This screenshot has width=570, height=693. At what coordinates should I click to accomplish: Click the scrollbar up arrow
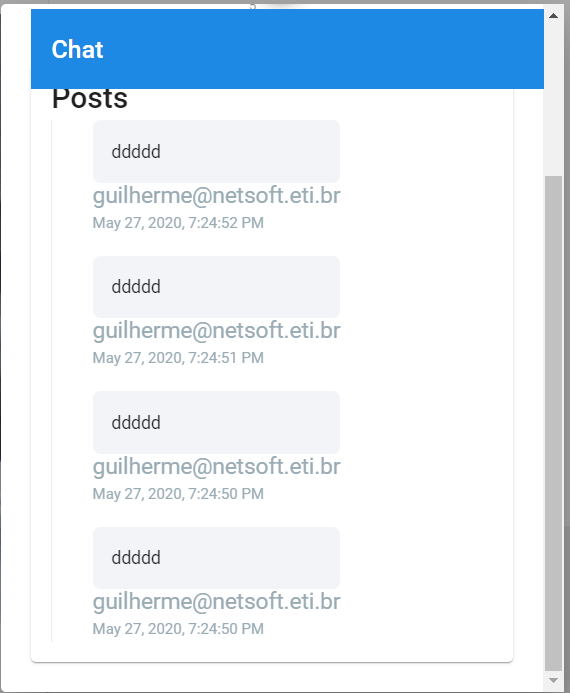(553, 16)
